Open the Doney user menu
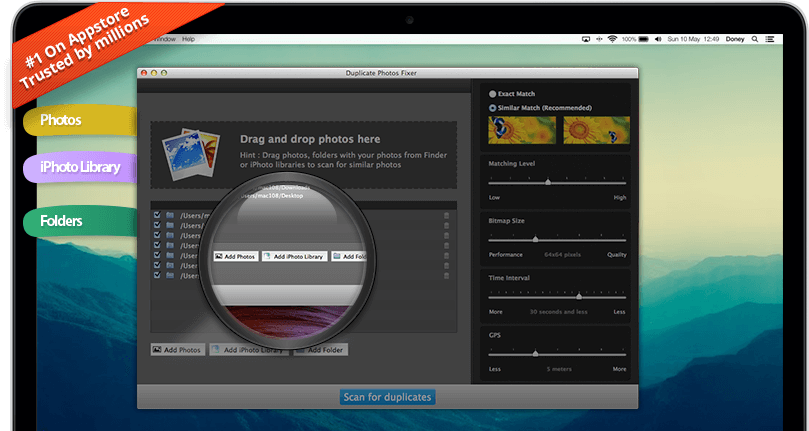The width and height of the screenshot is (809, 431). coord(735,39)
